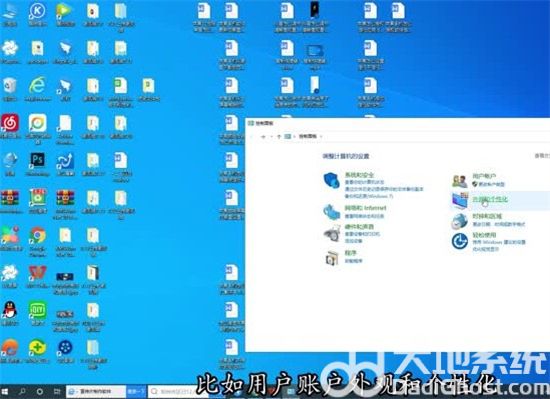Click the up-arrow in Control Panel navigation
Viewport: 550px width, 399px height.
(x=279, y=136)
